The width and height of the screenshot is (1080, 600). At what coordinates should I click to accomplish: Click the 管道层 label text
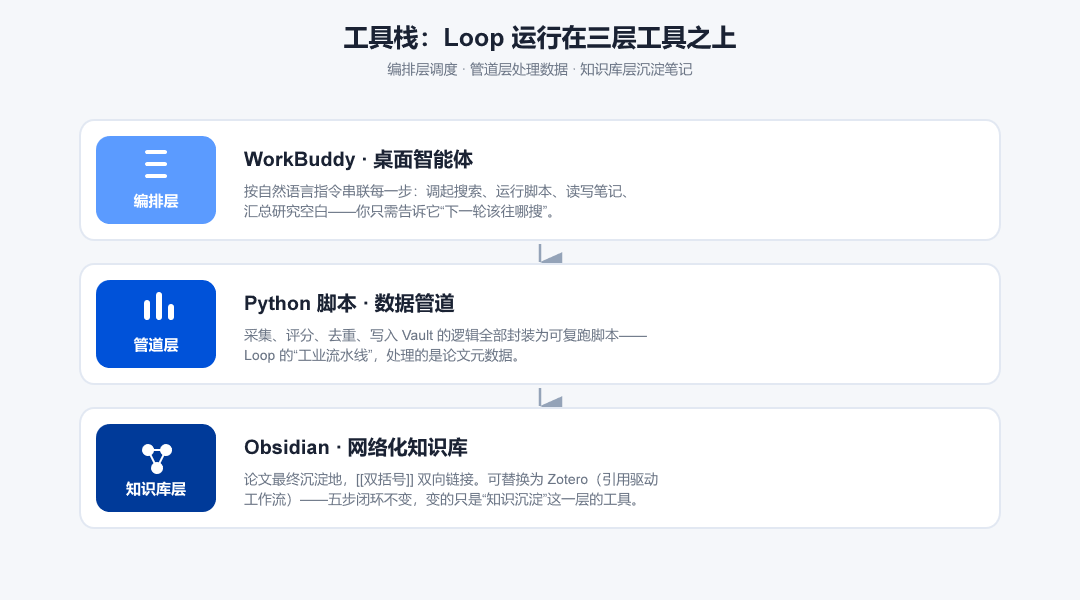point(156,345)
